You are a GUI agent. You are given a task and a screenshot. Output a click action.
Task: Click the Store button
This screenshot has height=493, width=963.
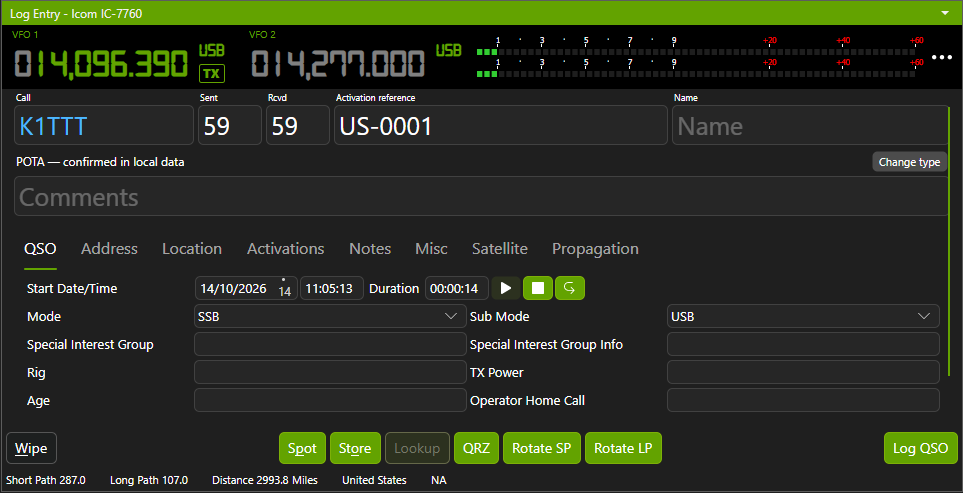click(355, 448)
